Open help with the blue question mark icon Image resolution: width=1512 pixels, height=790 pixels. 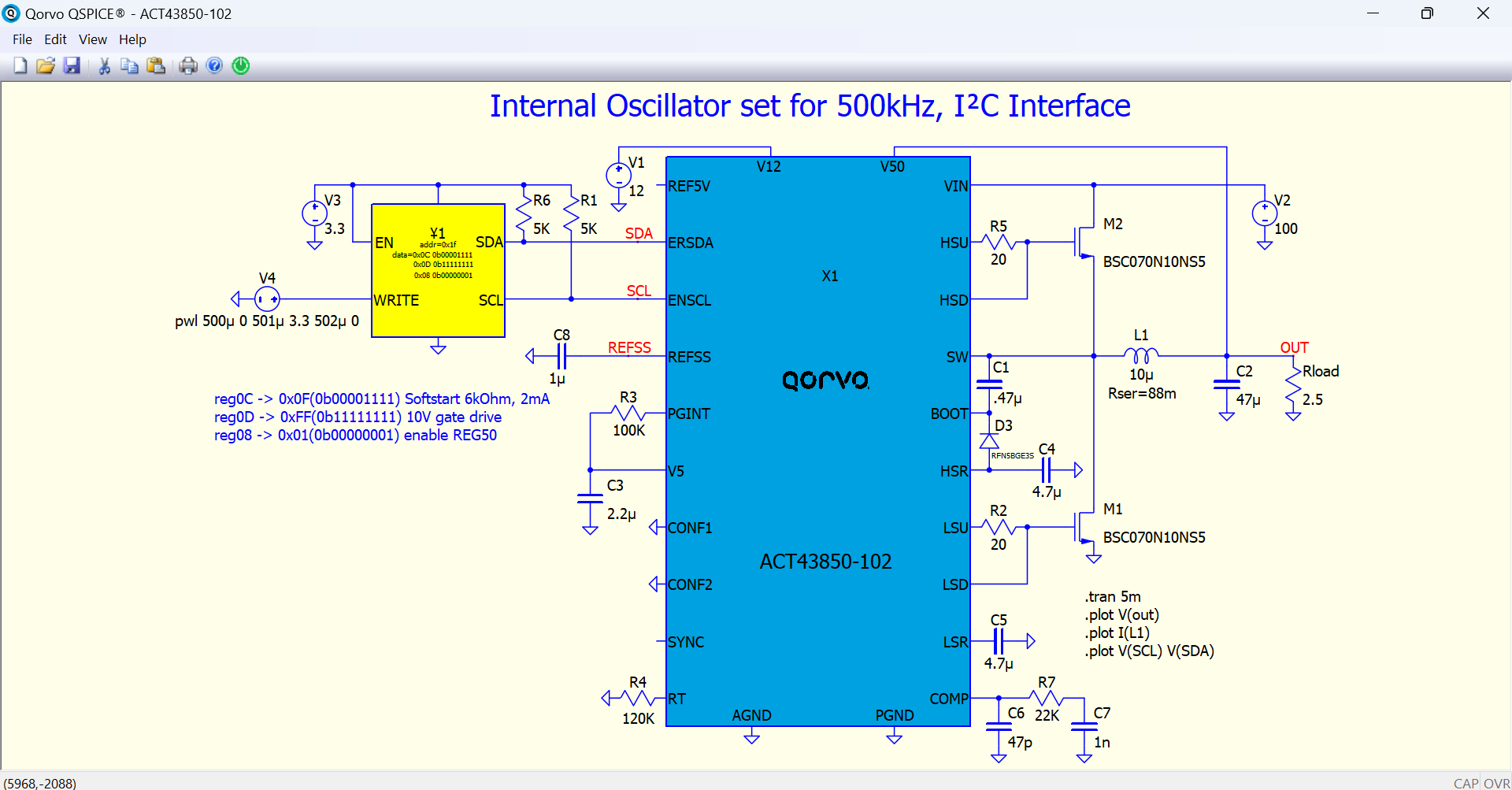(x=214, y=65)
